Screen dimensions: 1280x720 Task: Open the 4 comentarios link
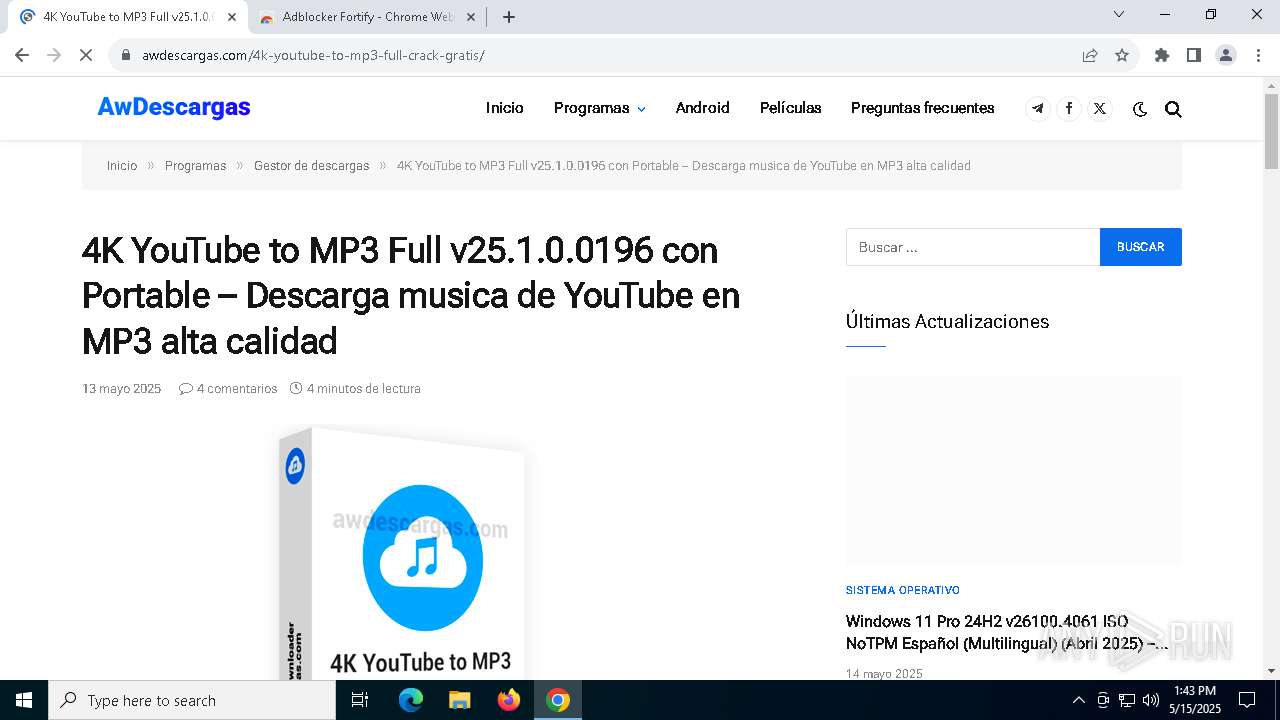tap(229, 389)
